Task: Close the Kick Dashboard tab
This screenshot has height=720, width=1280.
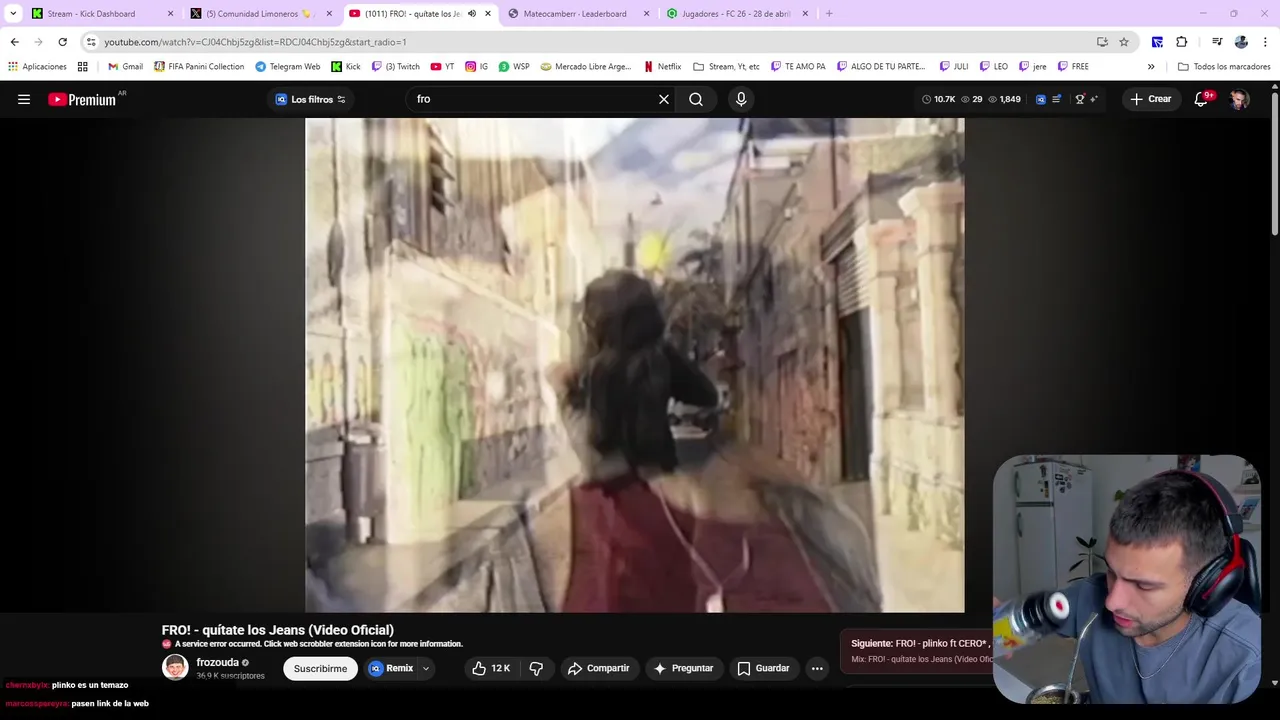Action: (170, 14)
